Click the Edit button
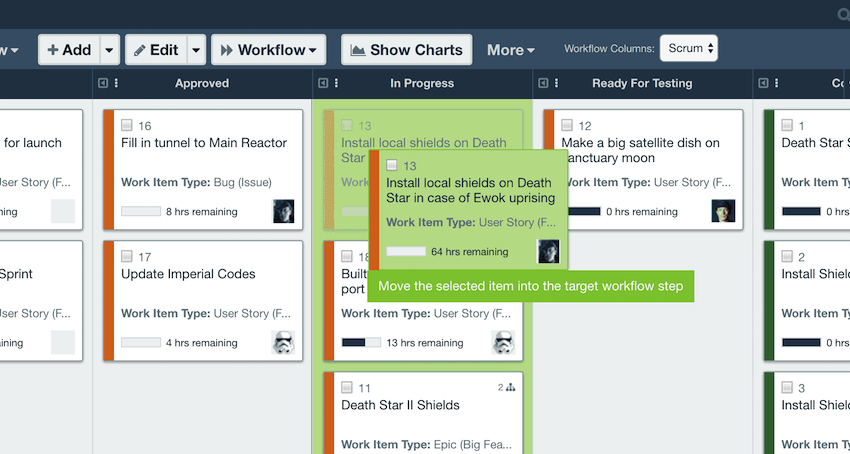This screenshot has width=850, height=454. (x=156, y=50)
